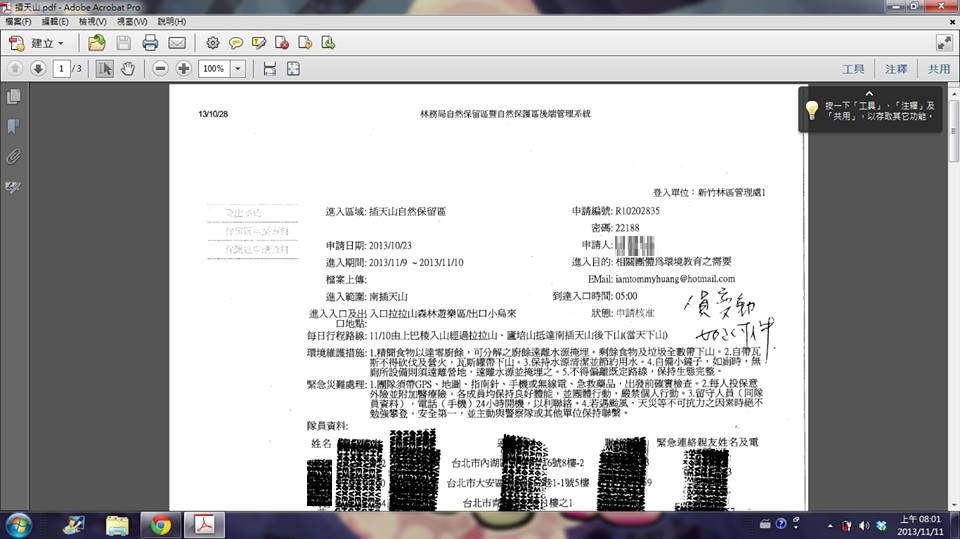Open the page thumbnails panel
This screenshot has width=960, height=539.
point(14,97)
